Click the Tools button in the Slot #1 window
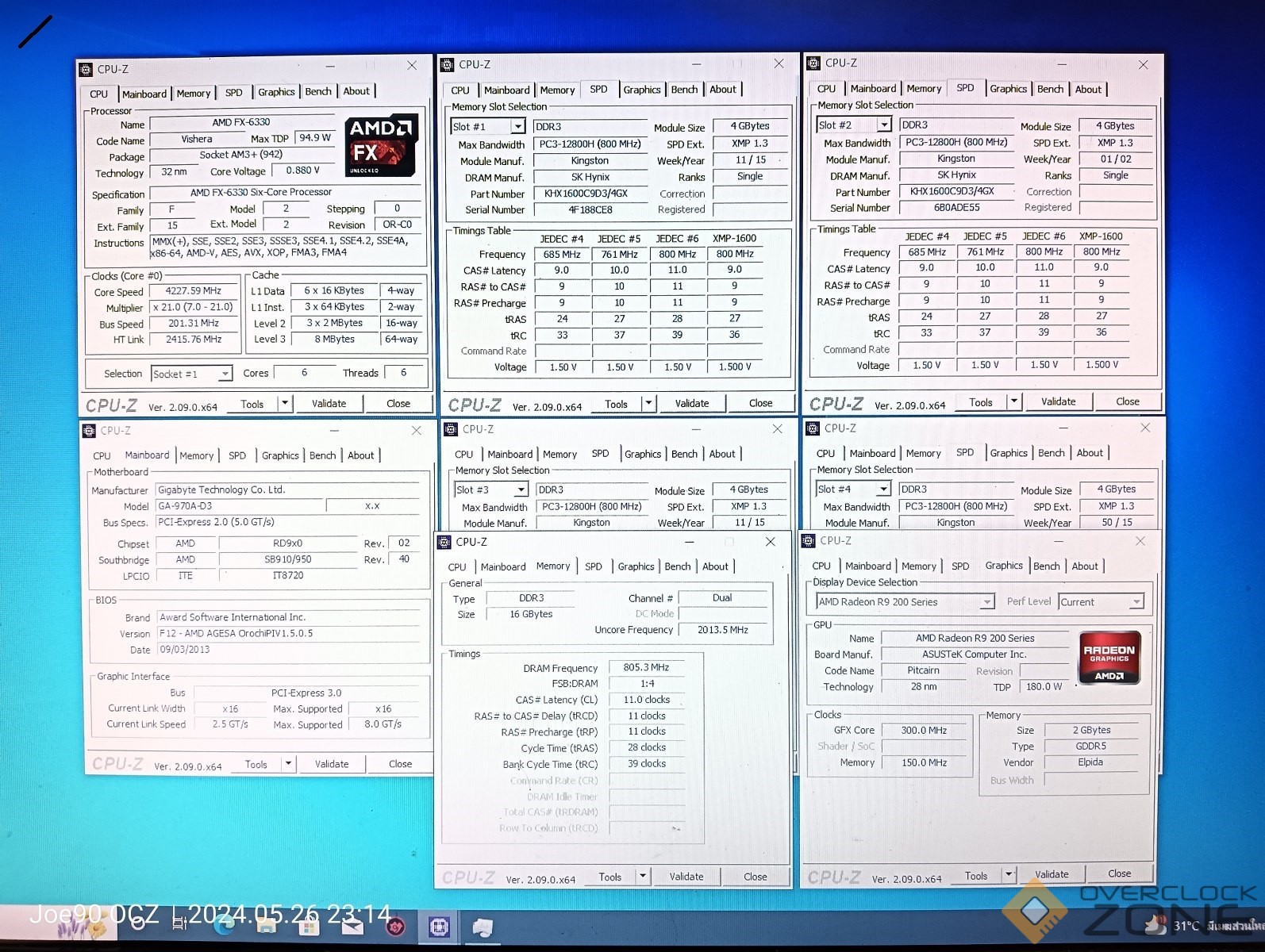Screen dimensions: 1265x952 [x=616, y=404]
